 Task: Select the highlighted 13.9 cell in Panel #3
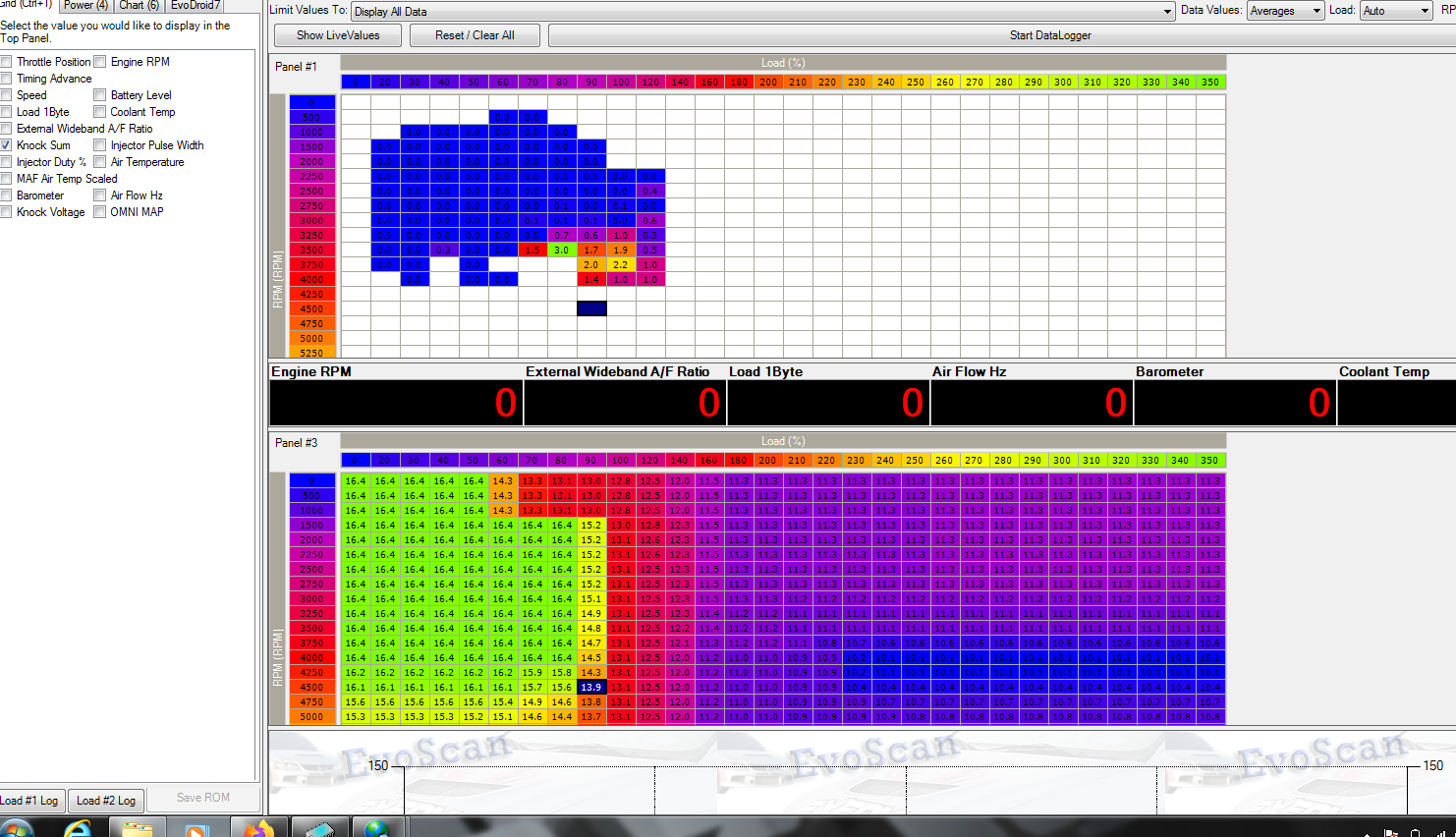click(x=591, y=688)
